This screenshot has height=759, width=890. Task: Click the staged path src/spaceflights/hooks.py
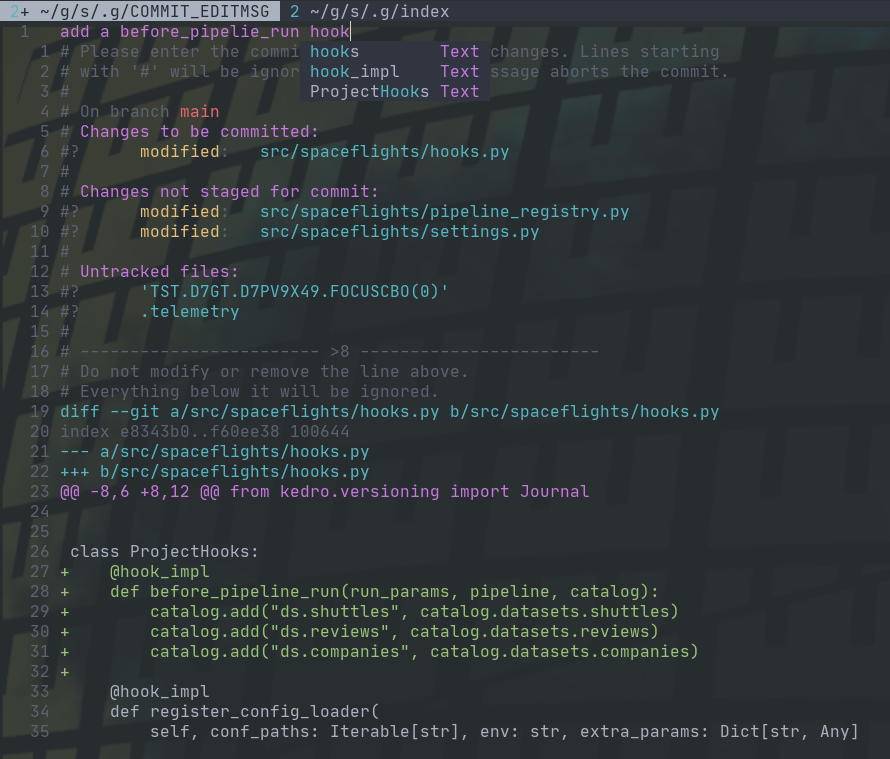point(384,152)
